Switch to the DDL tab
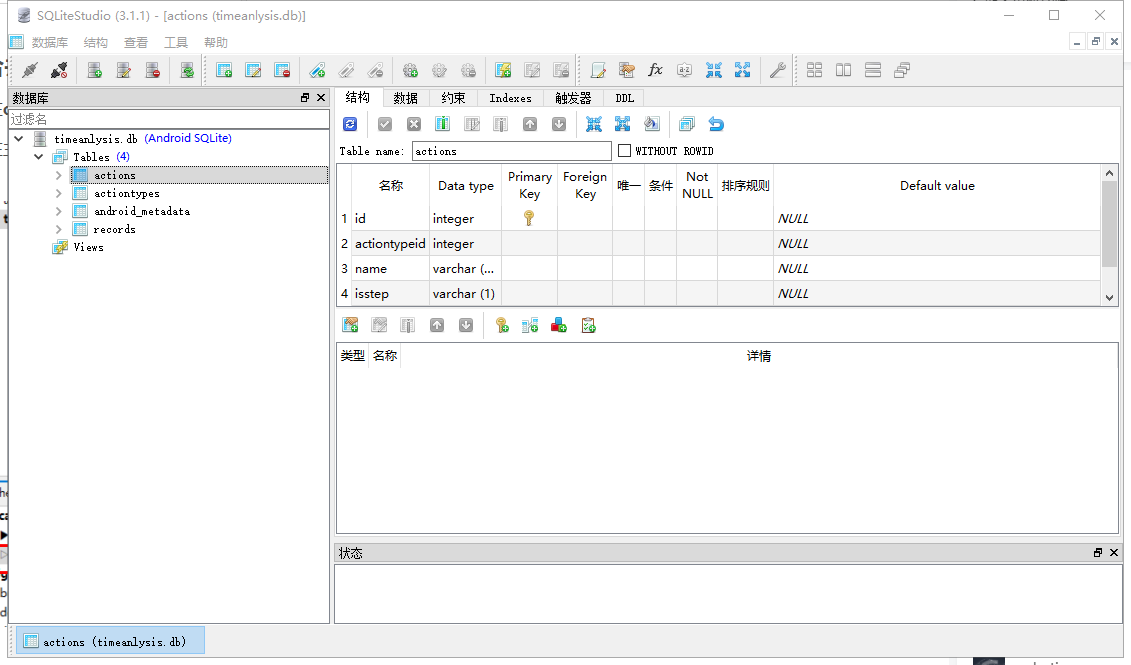The height and width of the screenshot is (665, 1131). [x=625, y=98]
